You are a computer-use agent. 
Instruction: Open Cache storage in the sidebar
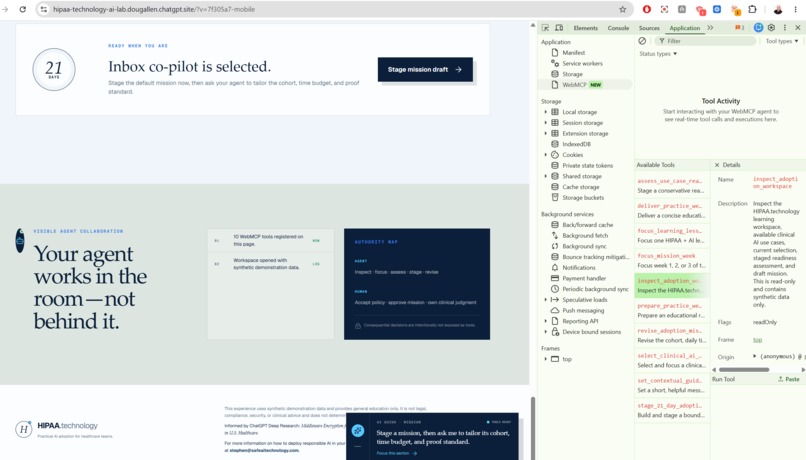[x=580, y=187]
